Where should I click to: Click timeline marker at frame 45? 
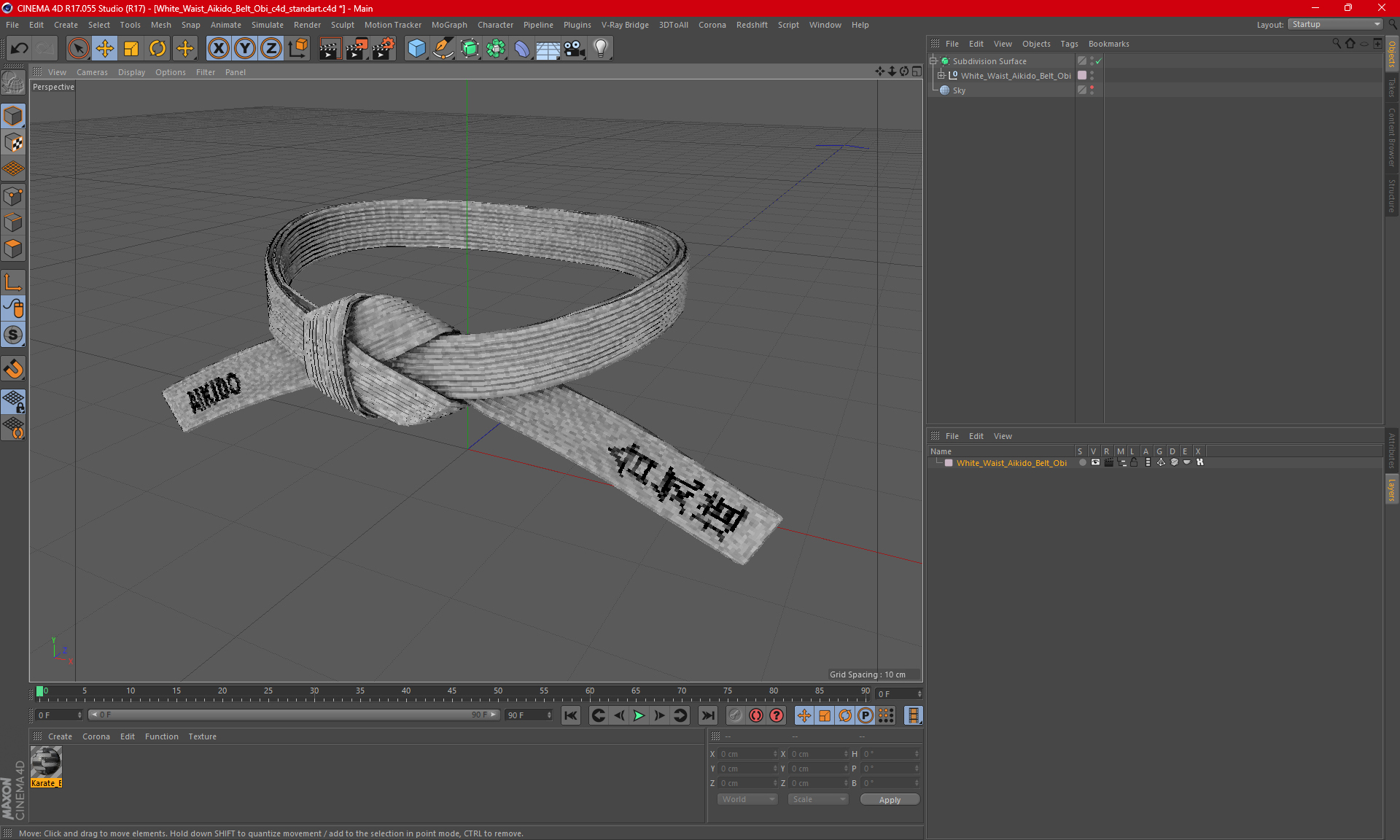click(452, 691)
